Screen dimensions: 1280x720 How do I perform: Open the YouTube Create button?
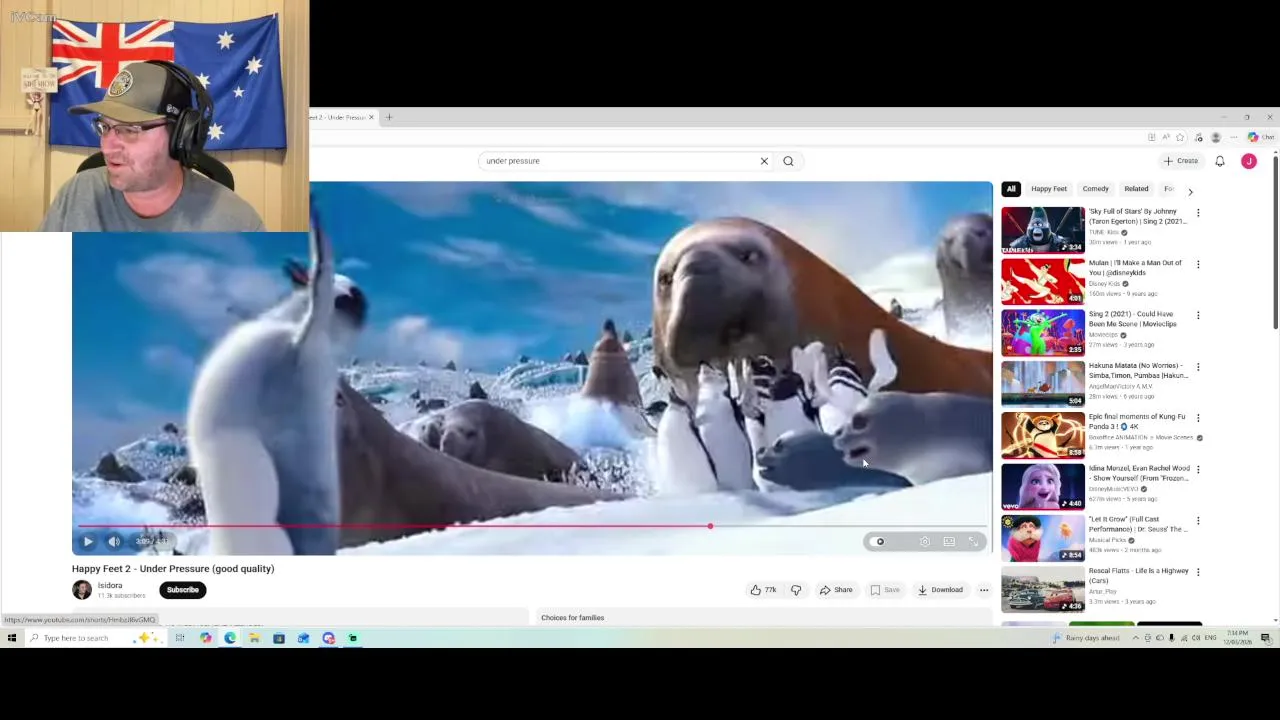pyautogui.click(x=1181, y=161)
